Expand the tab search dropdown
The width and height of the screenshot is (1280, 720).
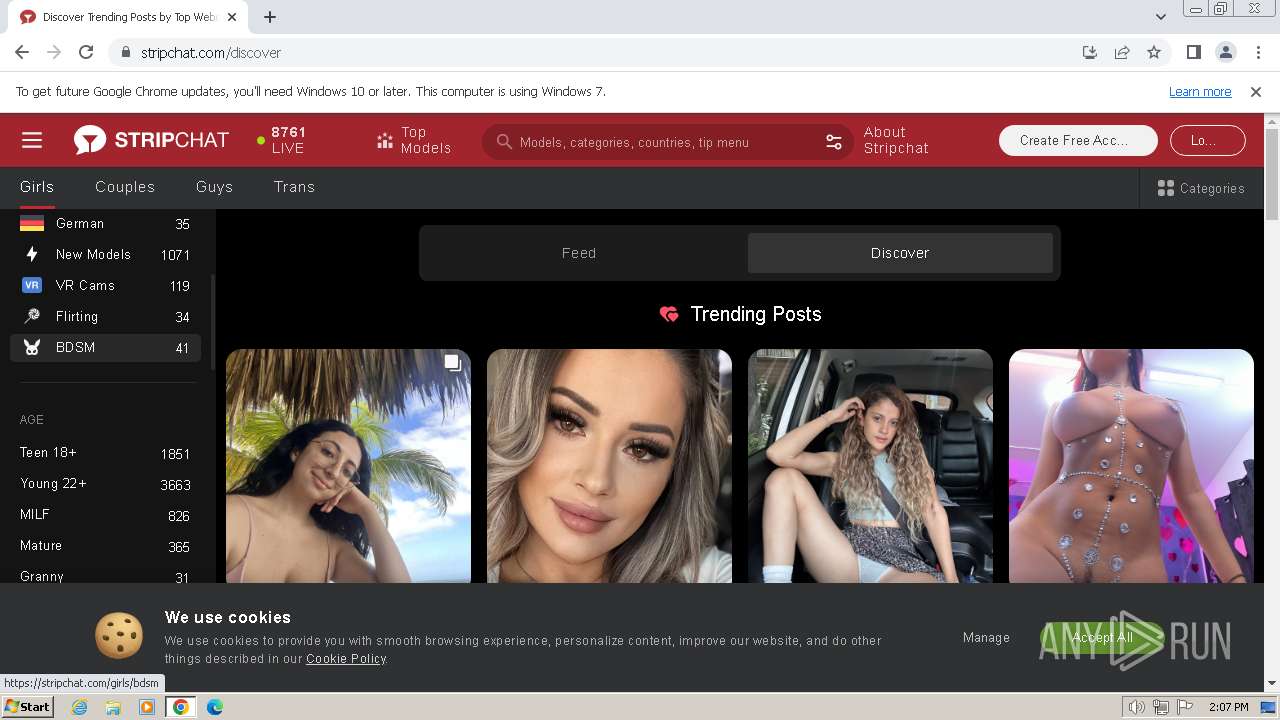[1160, 17]
